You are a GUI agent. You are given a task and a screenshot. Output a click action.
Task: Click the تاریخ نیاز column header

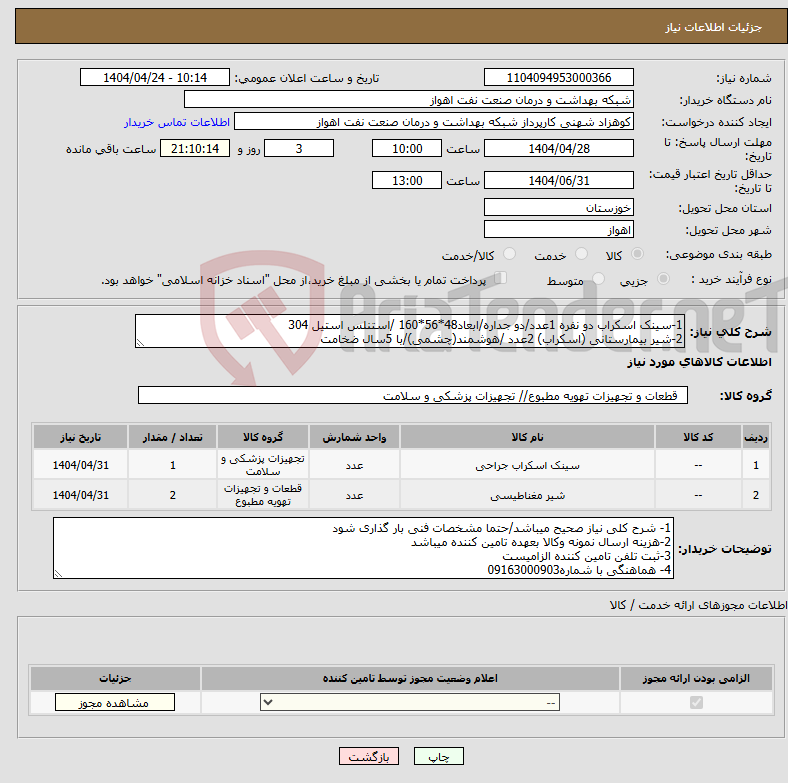click(x=80, y=437)
